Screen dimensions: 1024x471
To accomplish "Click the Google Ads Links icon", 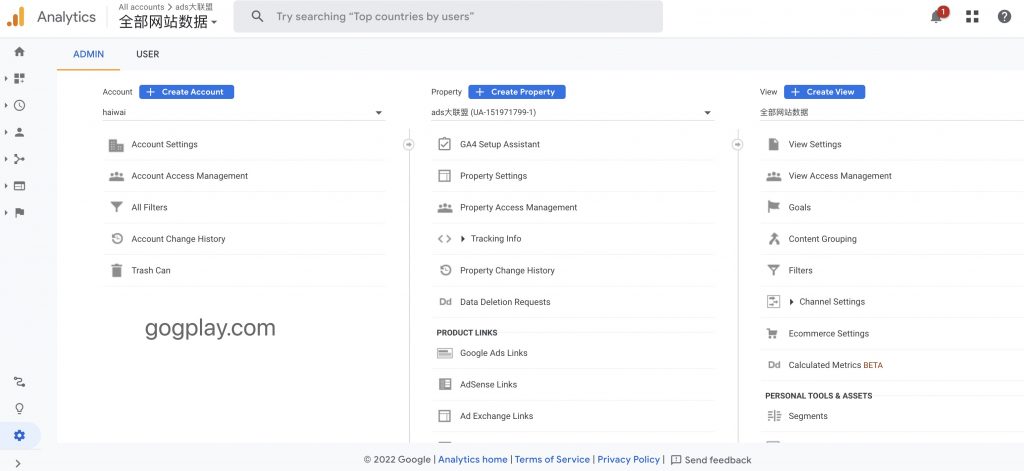I will pyautogui.click(x=445, y=353).
